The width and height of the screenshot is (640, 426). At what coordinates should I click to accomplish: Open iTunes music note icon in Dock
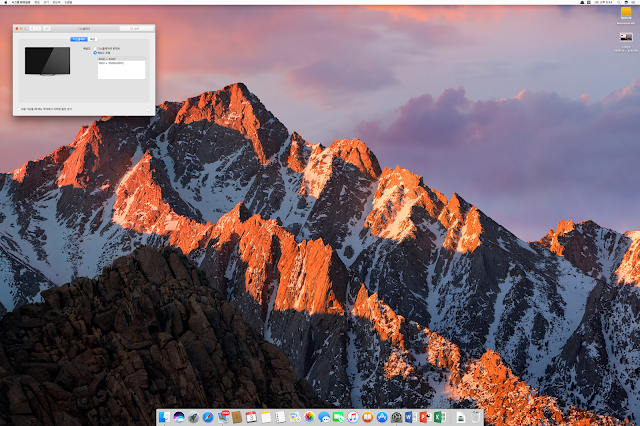click(353, 417)
